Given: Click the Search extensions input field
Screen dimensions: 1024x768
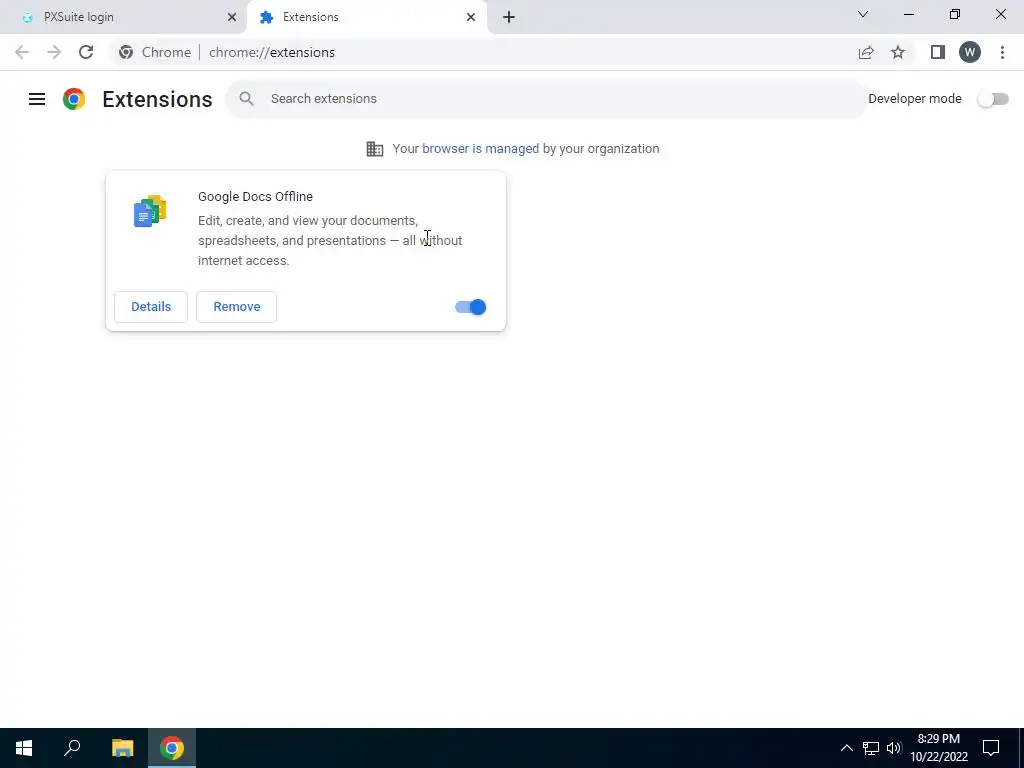Looking at the screenshot, I should tap(546, 99).
